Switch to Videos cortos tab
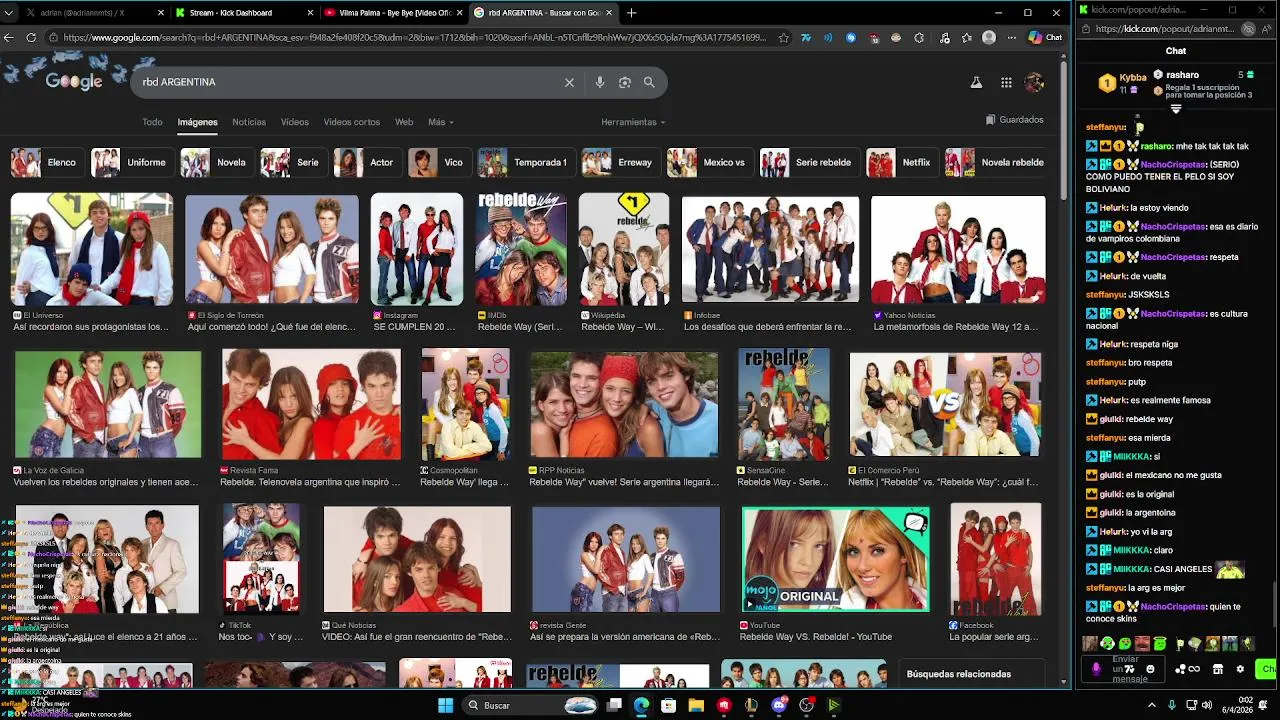Viewport: 1280px width, 720px height. pos(352,122)
